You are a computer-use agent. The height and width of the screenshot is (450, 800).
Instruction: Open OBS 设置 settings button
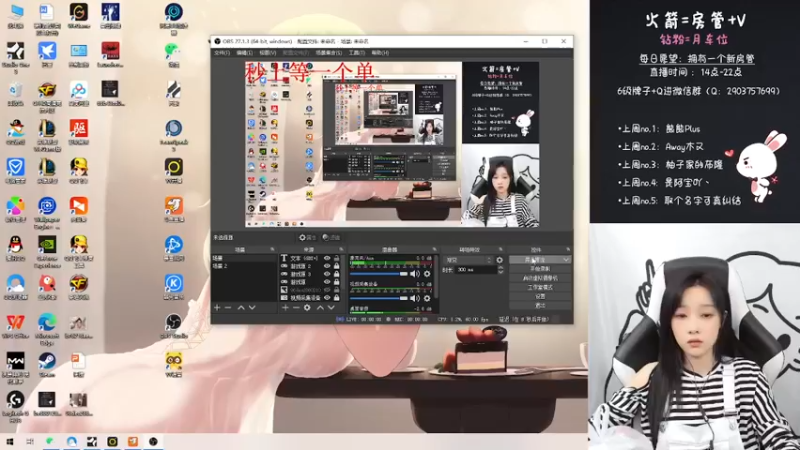click(540, 296)
